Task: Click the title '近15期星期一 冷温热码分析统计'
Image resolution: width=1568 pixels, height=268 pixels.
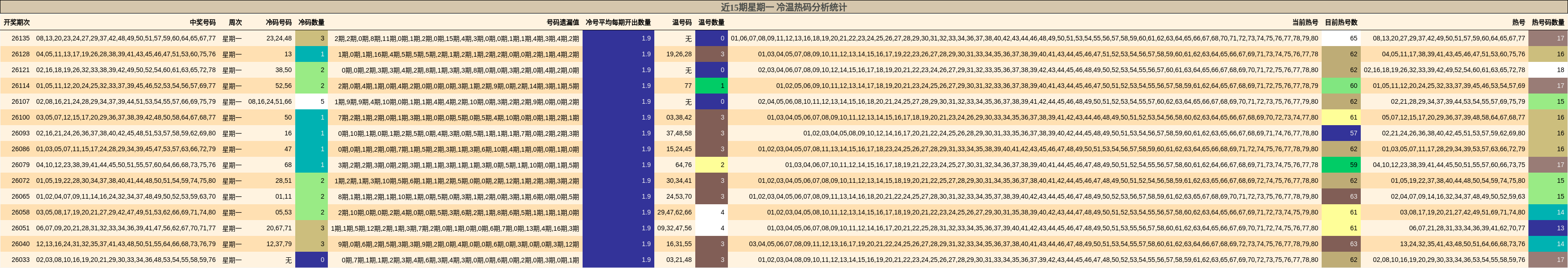Action: 784,7
